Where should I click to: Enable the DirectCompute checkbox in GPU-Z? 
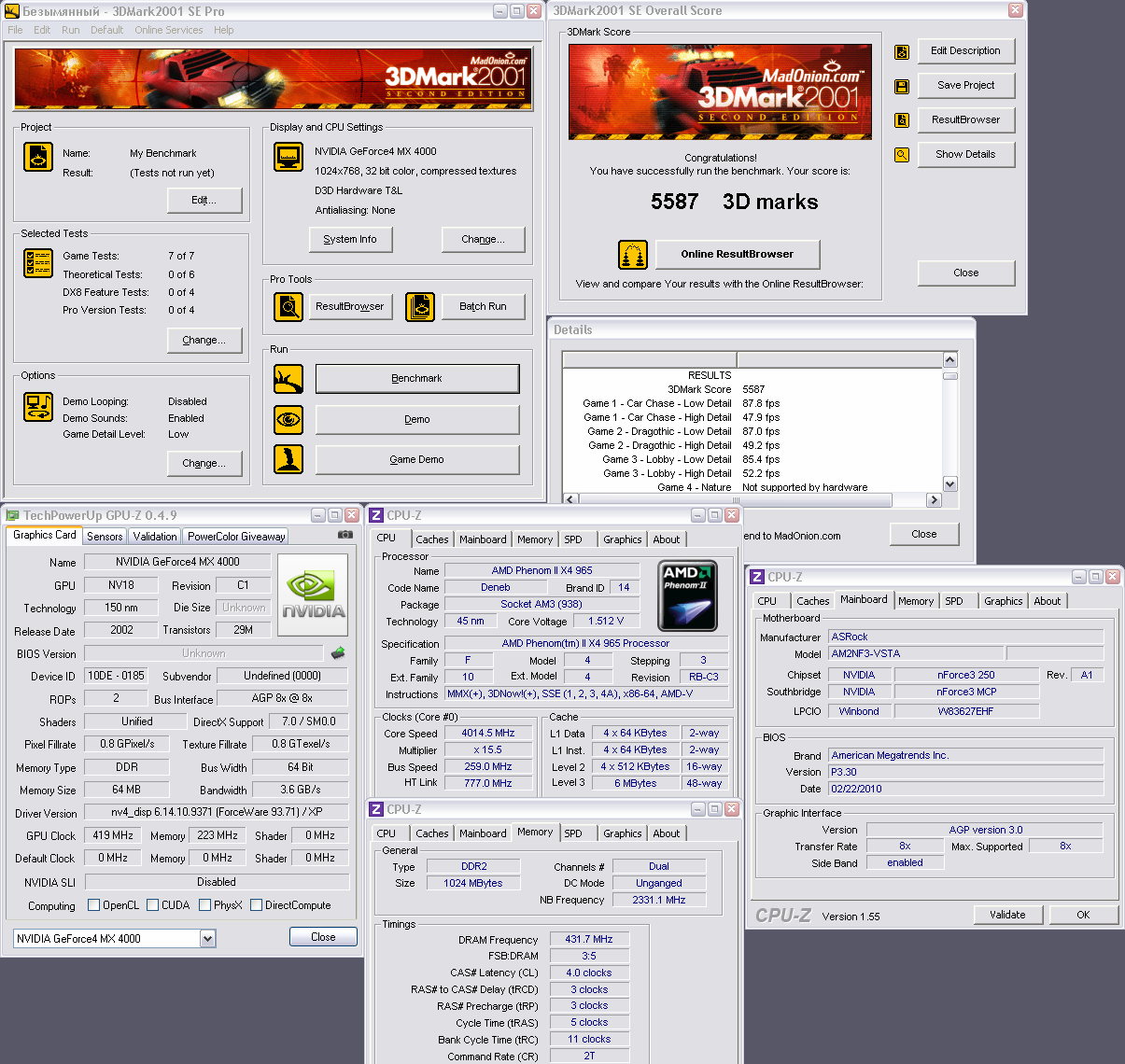point(256,905)
